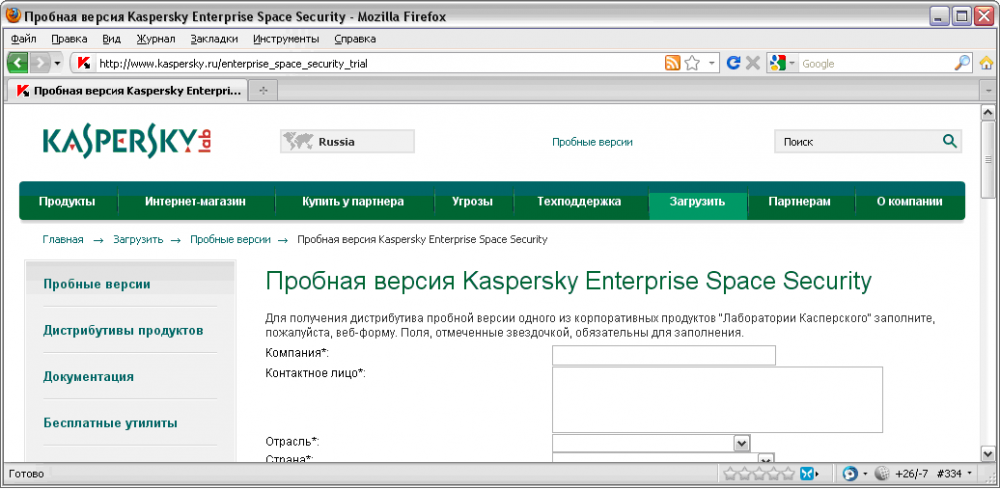Image resolution: width=1000 pixels, height=489 pixels.
Task: Click the grey forward arrow button
Action: click(x=40, y=63)
